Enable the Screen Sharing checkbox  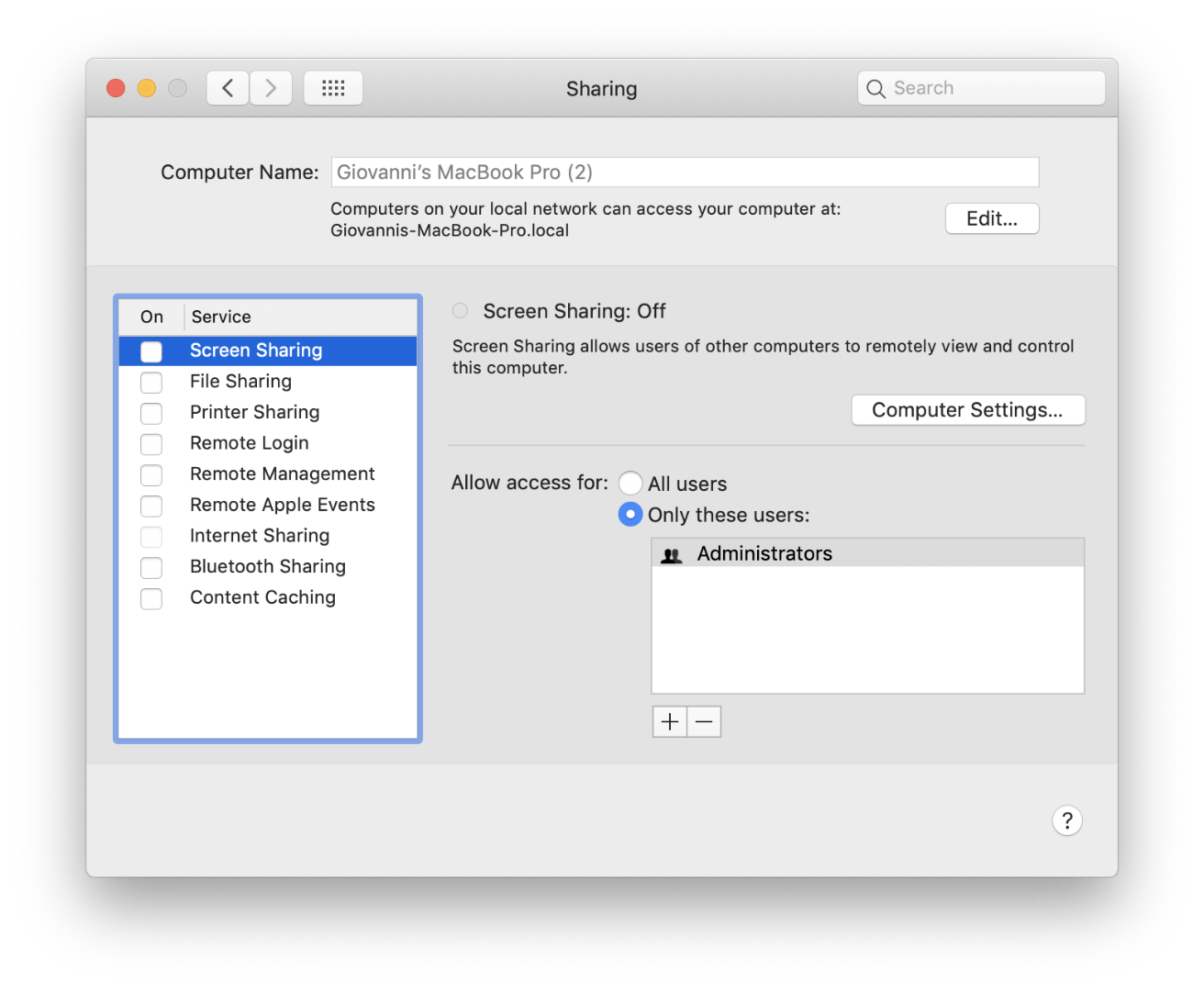pyautogui.click(x=151, y=351)
